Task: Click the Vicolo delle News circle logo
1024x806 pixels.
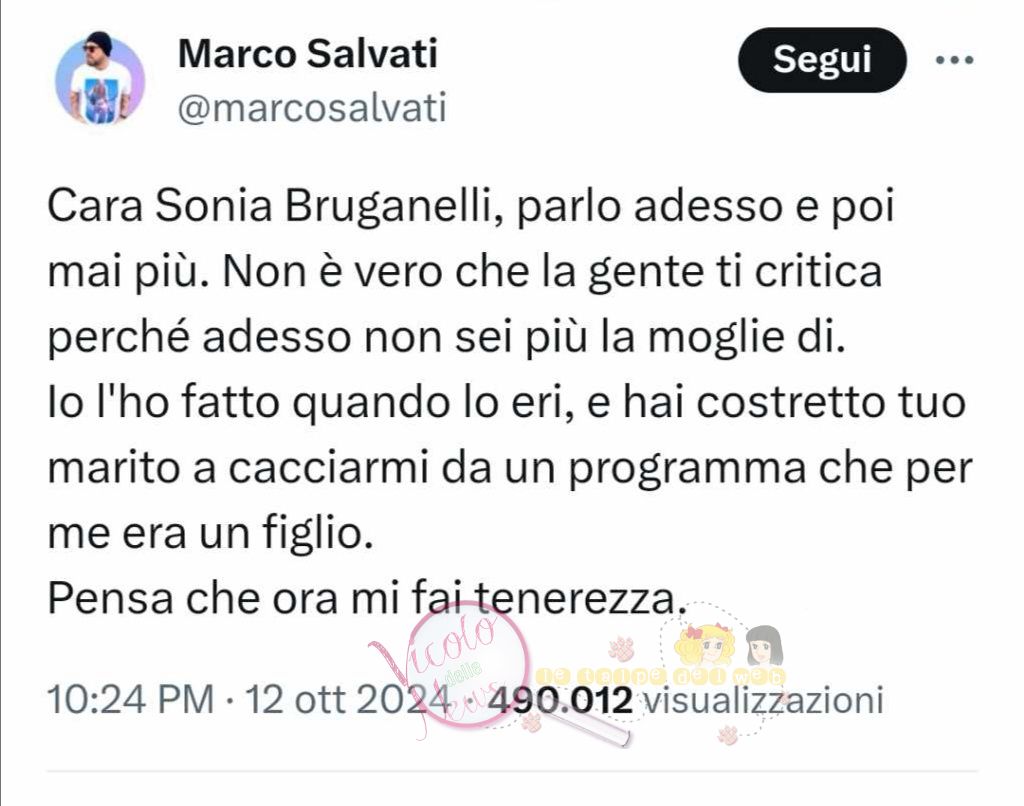Action: (470, 666)
